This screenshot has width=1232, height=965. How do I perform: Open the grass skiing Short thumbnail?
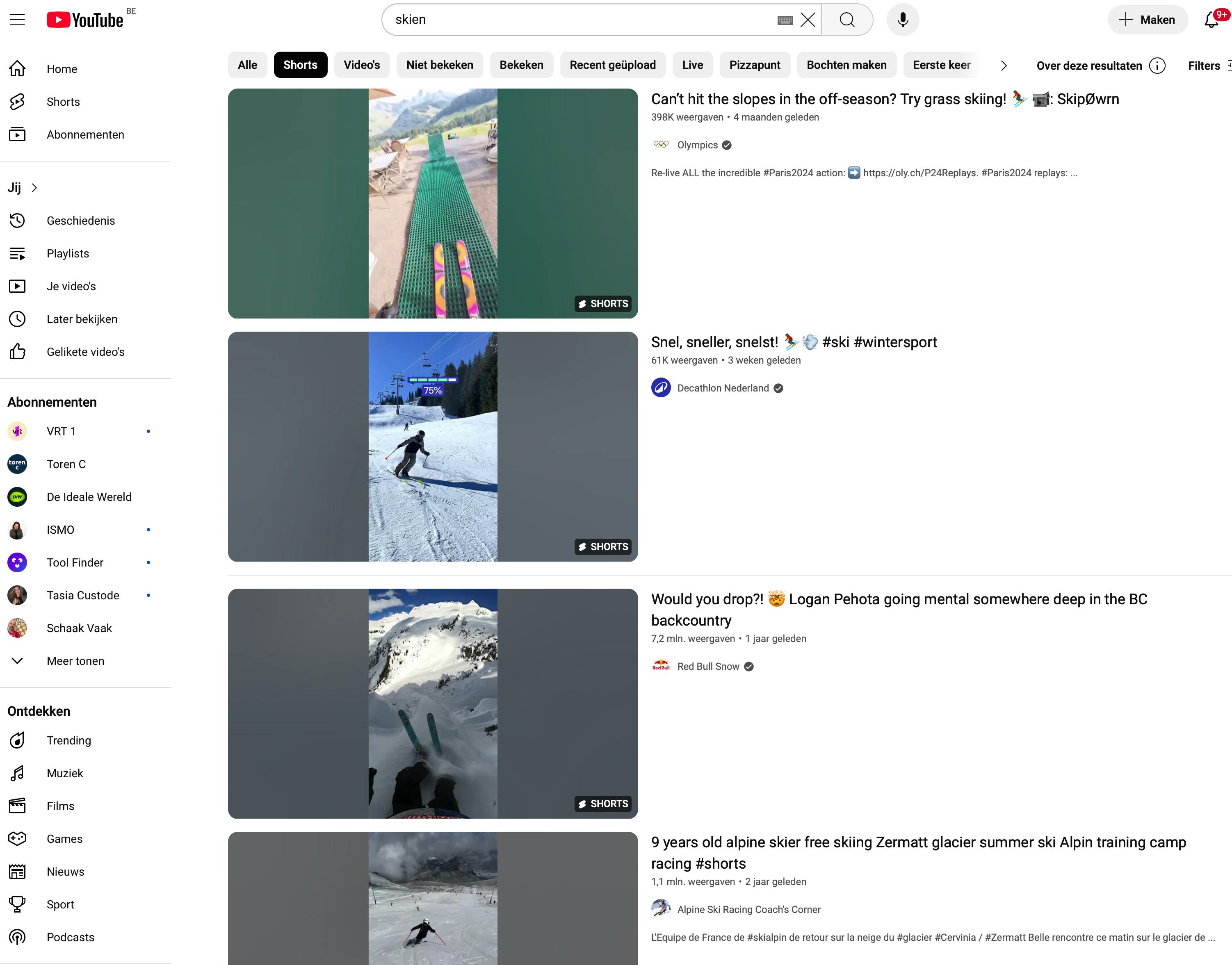[433, 203]
